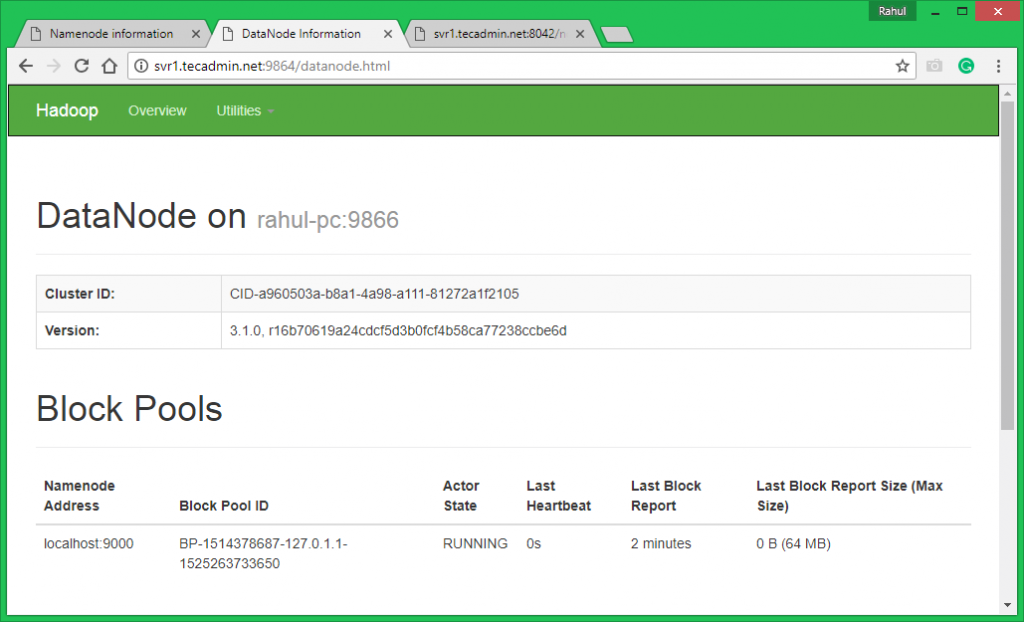This screenshot has height=622, width=1024.
Task: Click the scrollbar down arrow
Action: point(1007,604)
